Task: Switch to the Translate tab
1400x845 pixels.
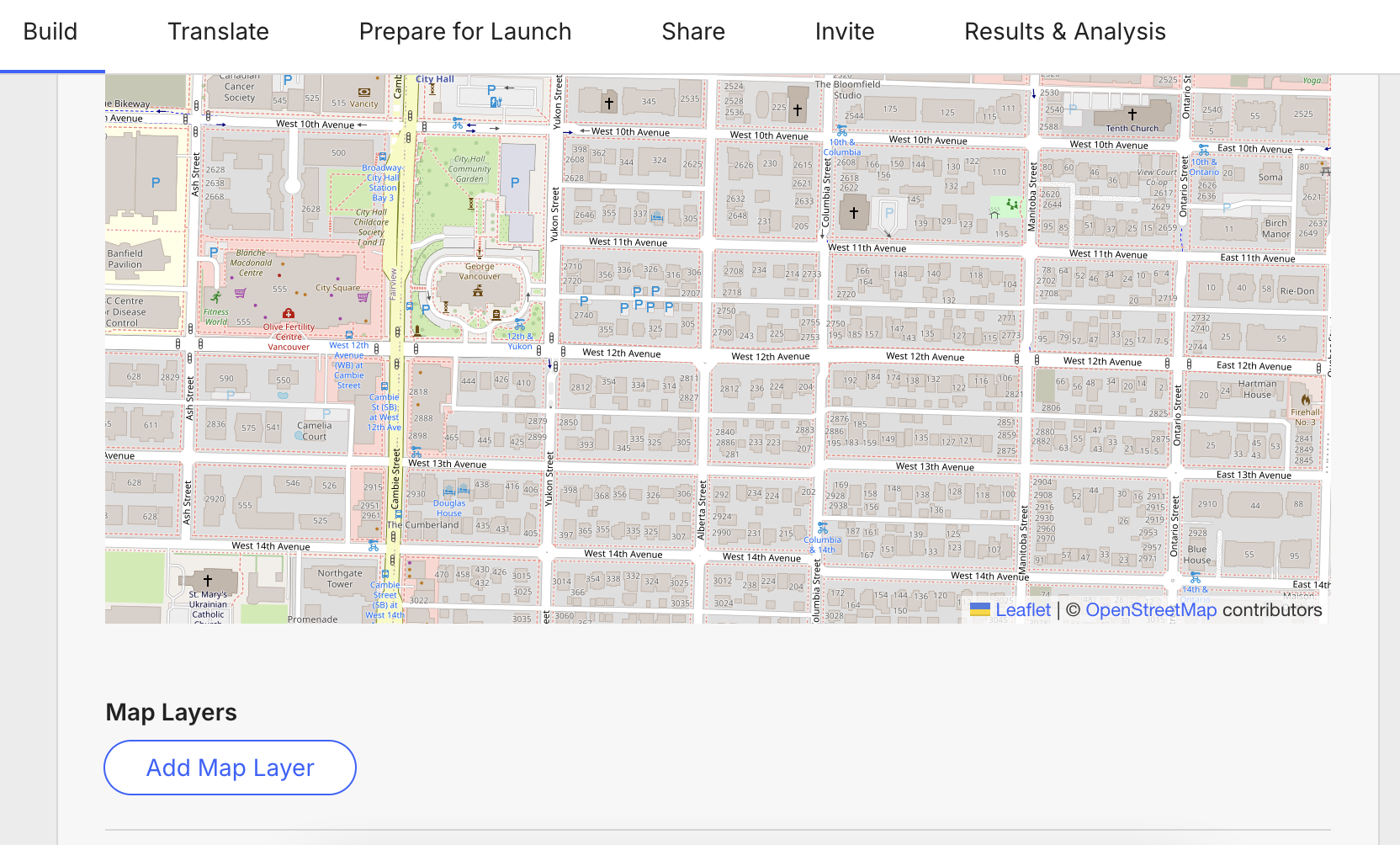Action: point(218,32)
